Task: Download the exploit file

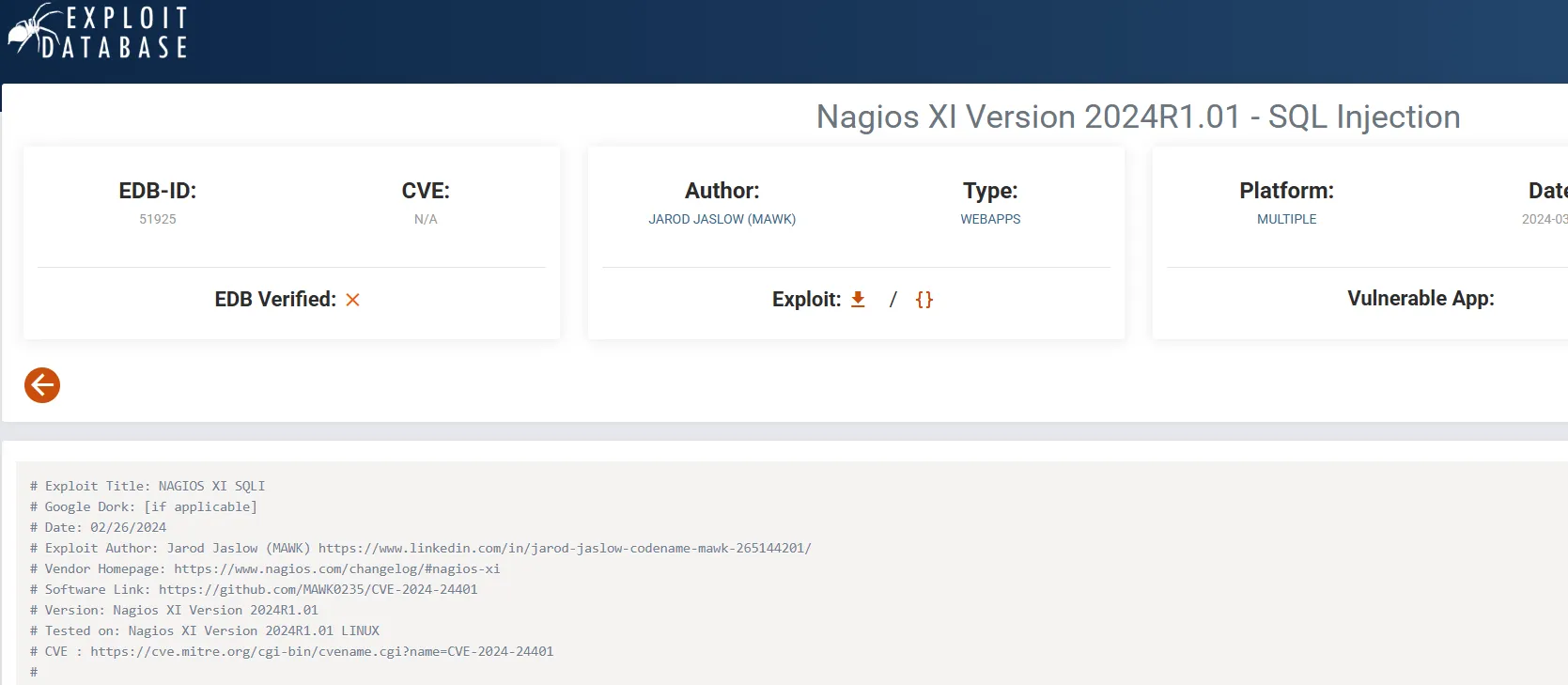Action: tap(858, 300)
